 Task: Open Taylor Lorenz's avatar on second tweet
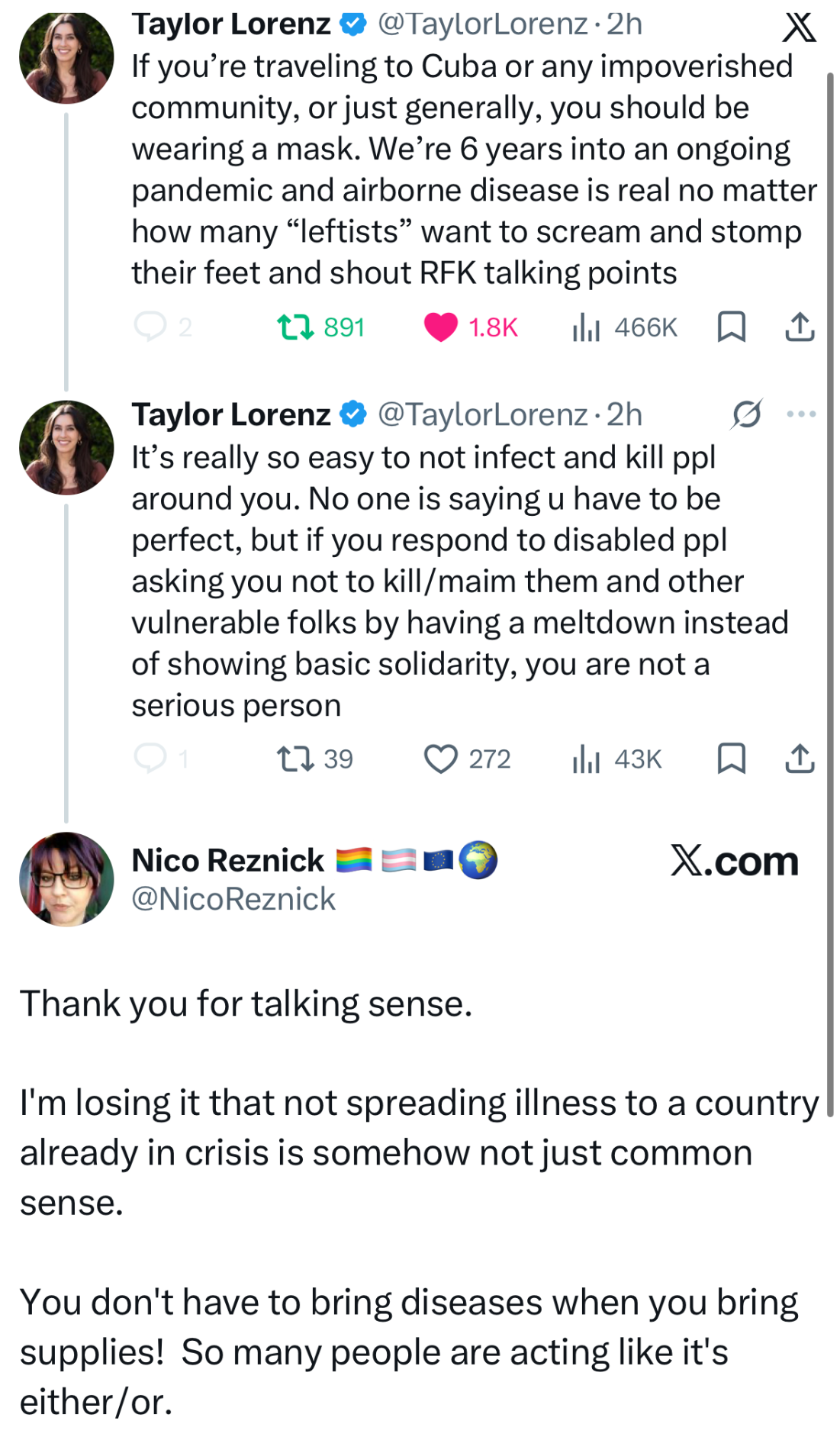[x=66, y=448]
